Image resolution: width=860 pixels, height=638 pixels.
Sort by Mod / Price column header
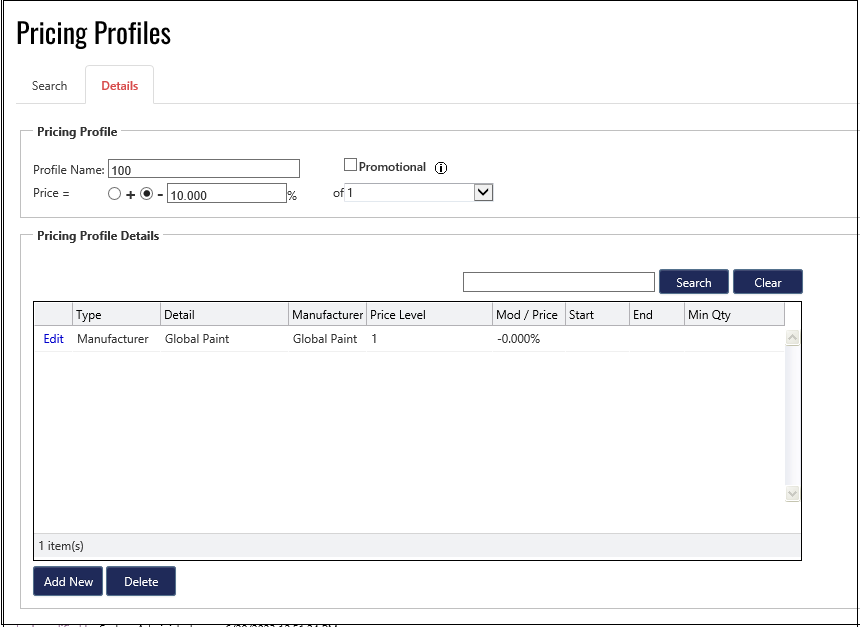(528, 314)
